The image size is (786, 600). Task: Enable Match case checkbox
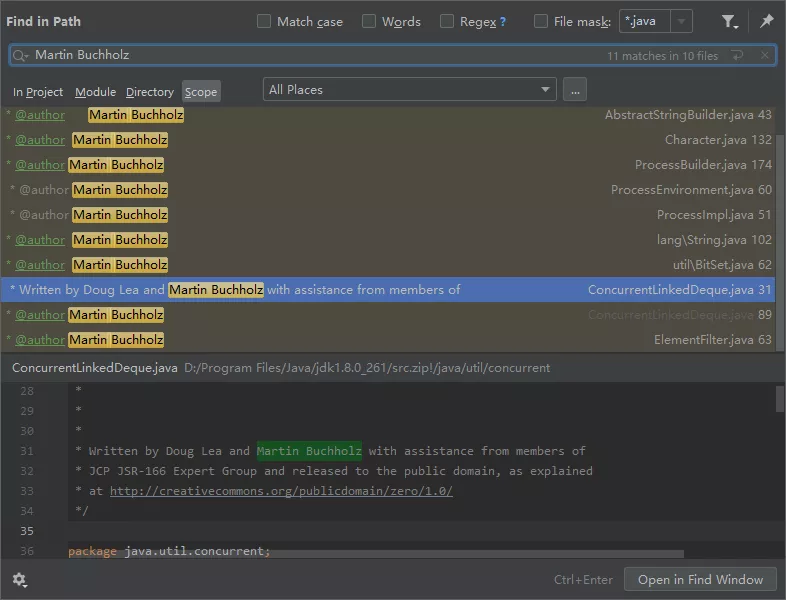tap(264, 21)
